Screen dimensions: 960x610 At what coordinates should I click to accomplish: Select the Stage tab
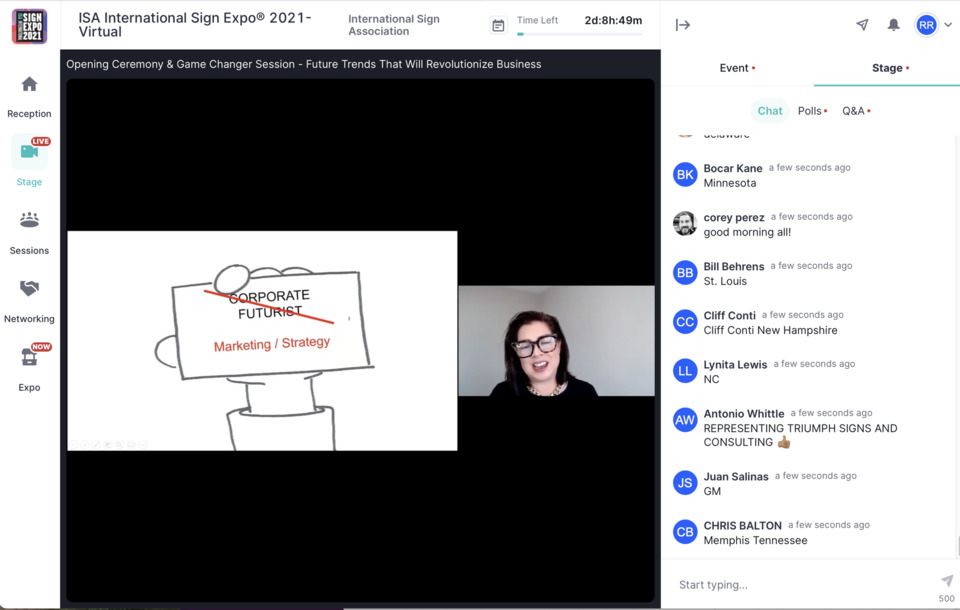point(887,68)
